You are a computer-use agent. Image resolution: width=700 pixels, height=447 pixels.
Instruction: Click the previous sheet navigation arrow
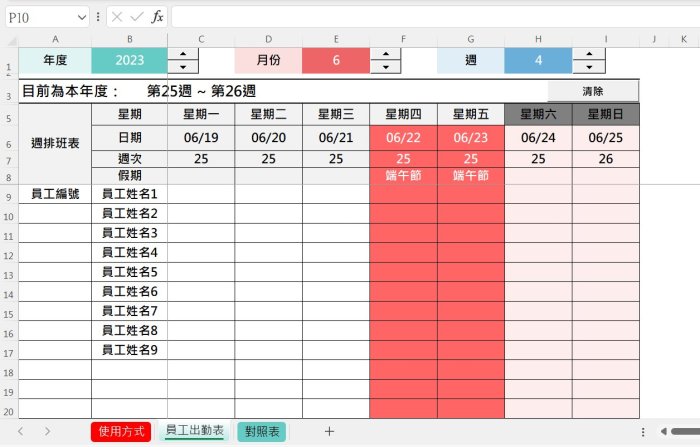point(20,431)
